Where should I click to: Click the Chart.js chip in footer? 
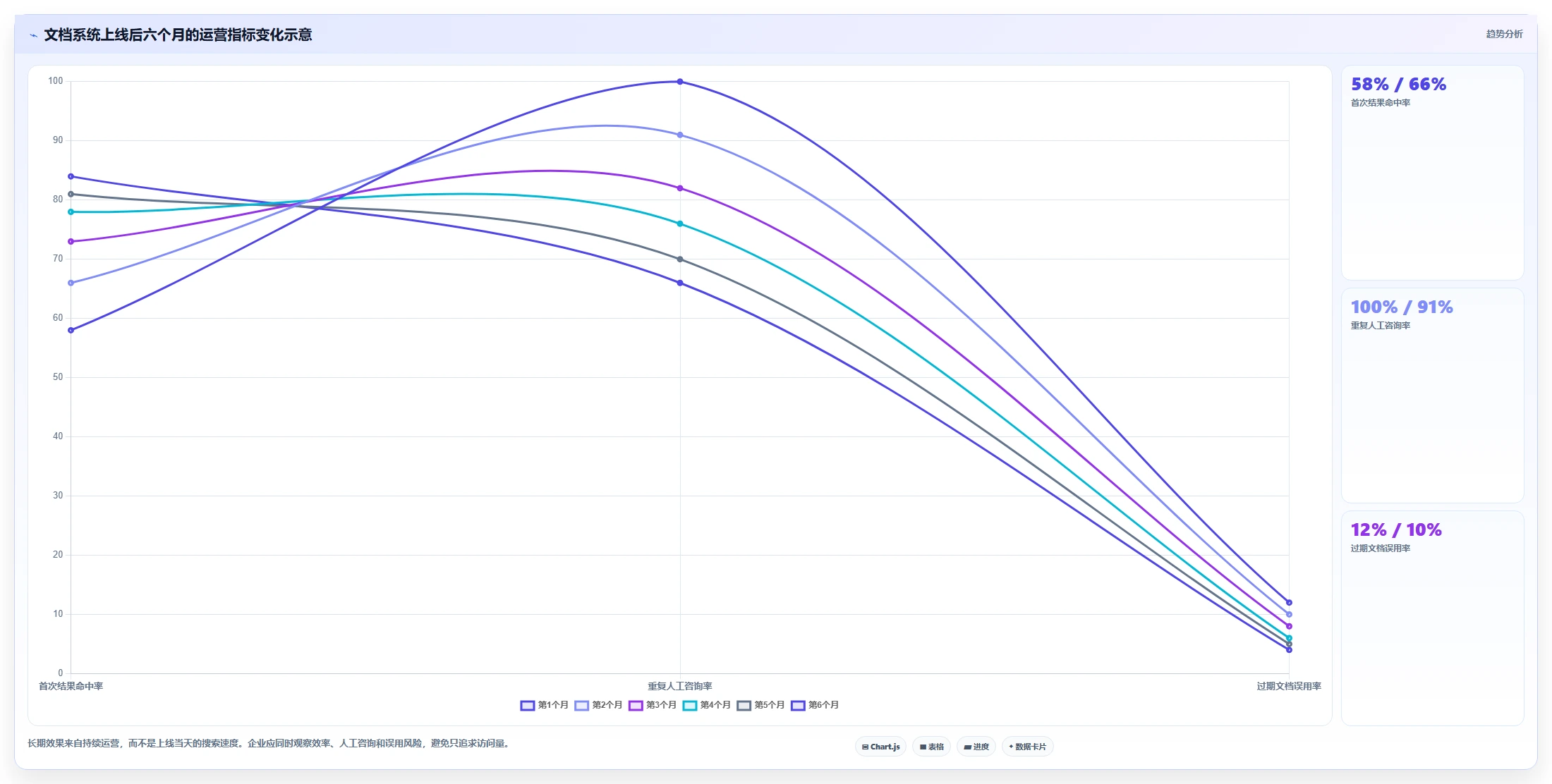pyautogui.click(x=880, y=747)
